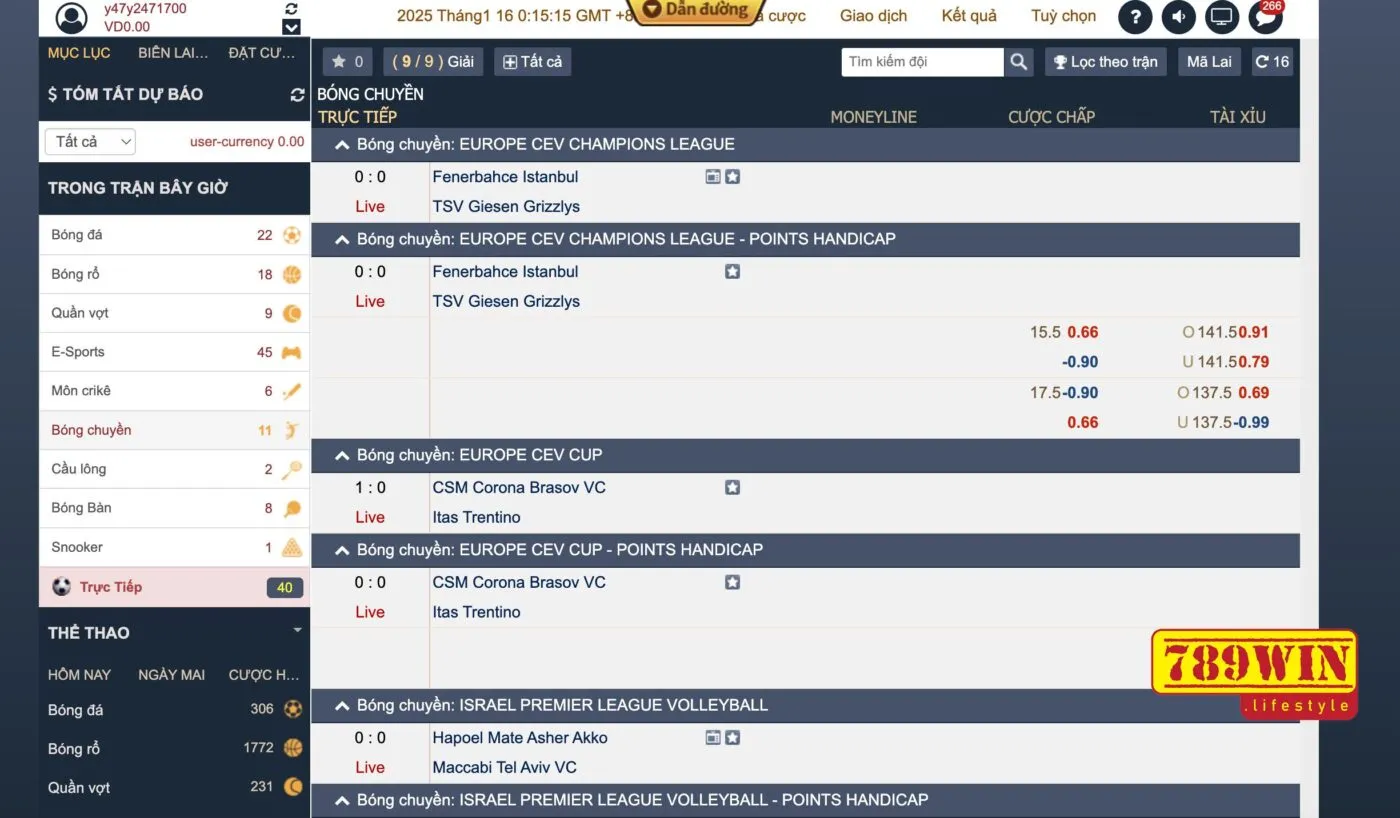The width and height of the screenshot is (1400, 818).
Task: Open the user profile avatar icon
Action: 71,18
